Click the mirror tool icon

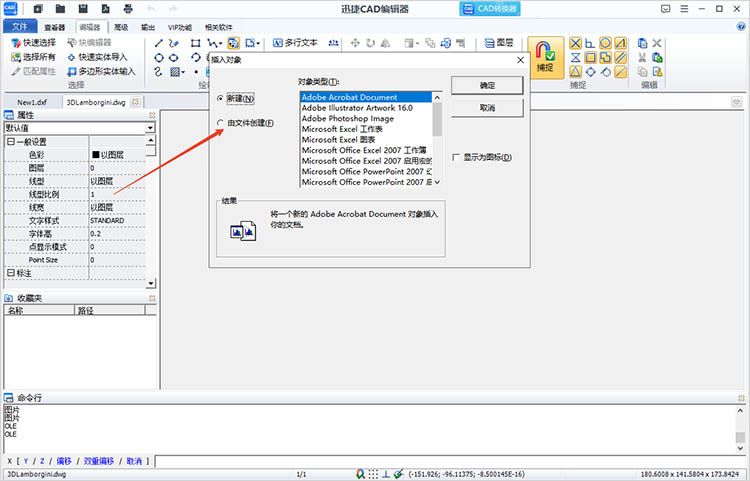pos(385,44)
